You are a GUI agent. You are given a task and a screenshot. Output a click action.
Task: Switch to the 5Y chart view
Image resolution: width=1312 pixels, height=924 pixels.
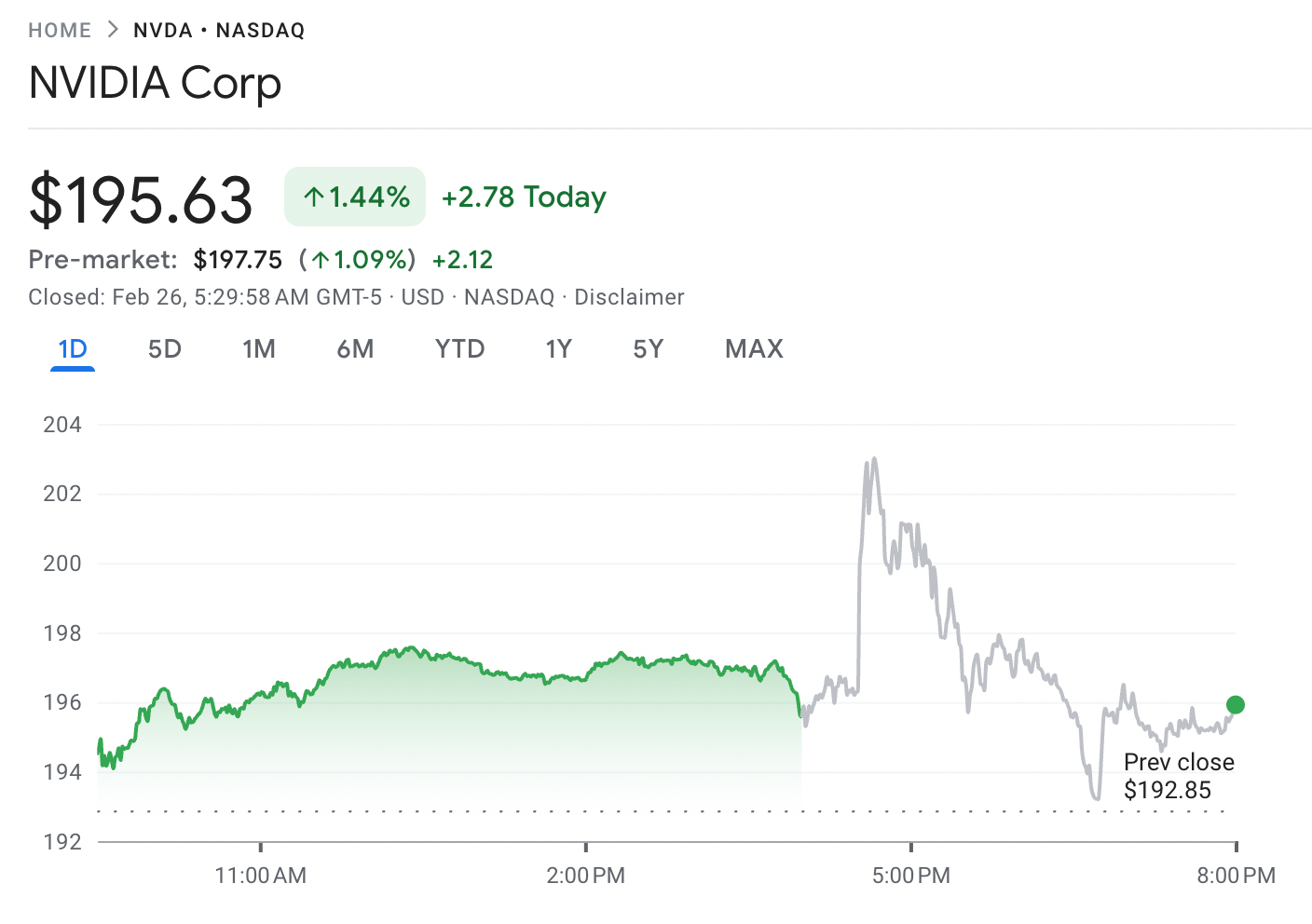coord(649,348)
